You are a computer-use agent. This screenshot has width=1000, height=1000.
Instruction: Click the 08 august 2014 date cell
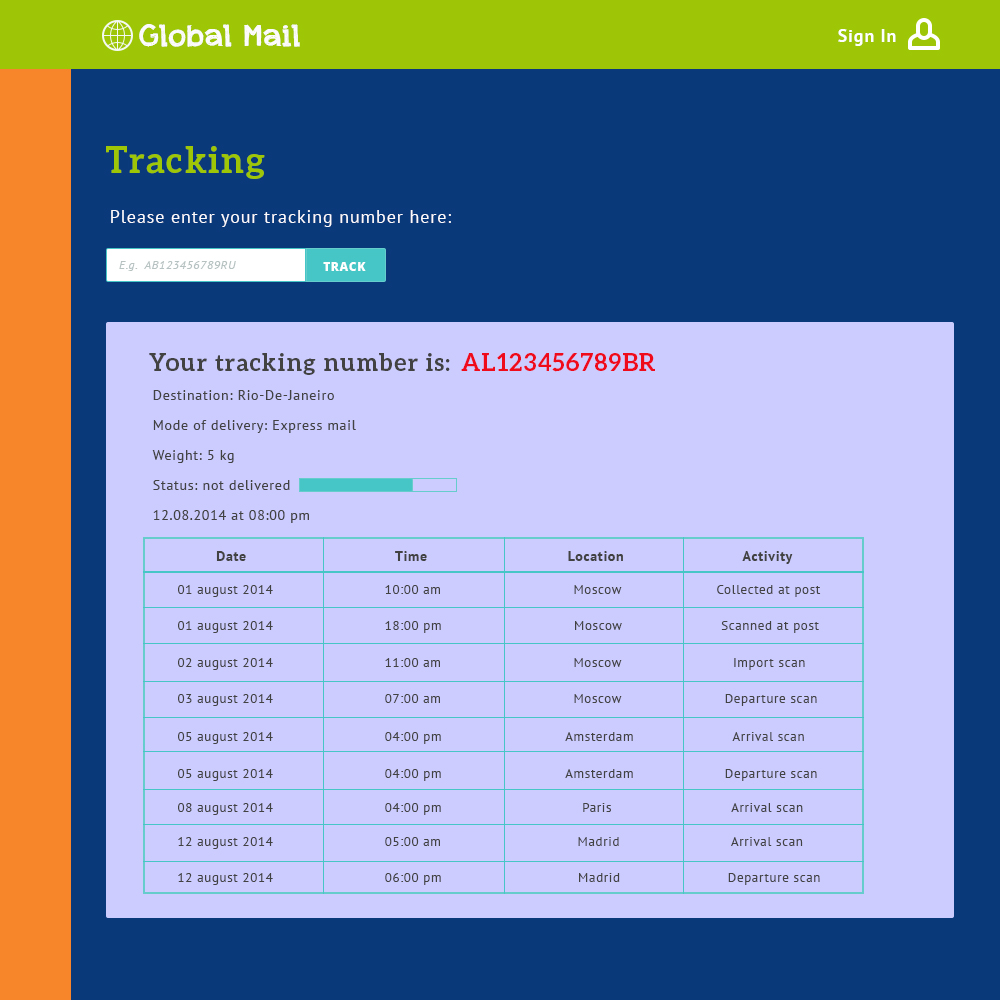click(x=225, y=808)
